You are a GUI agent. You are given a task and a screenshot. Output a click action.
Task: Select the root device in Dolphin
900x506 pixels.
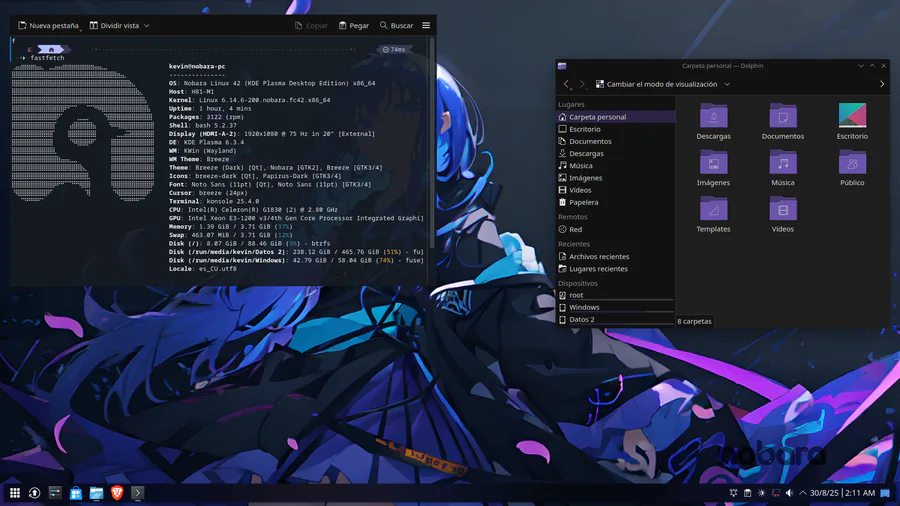615,295
